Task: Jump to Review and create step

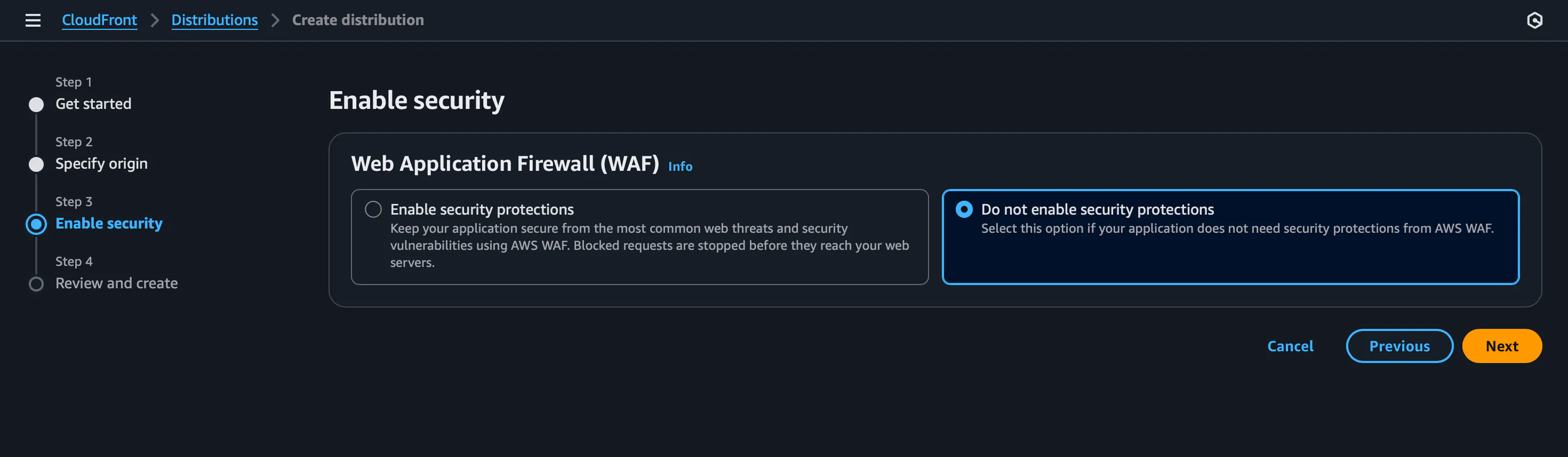Action: tap(116, 283)
